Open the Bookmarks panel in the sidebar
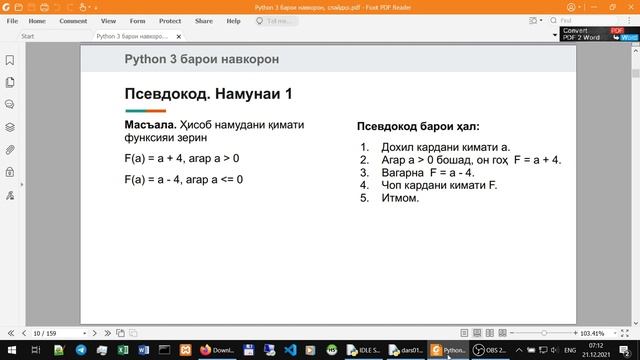 point(10,60)
